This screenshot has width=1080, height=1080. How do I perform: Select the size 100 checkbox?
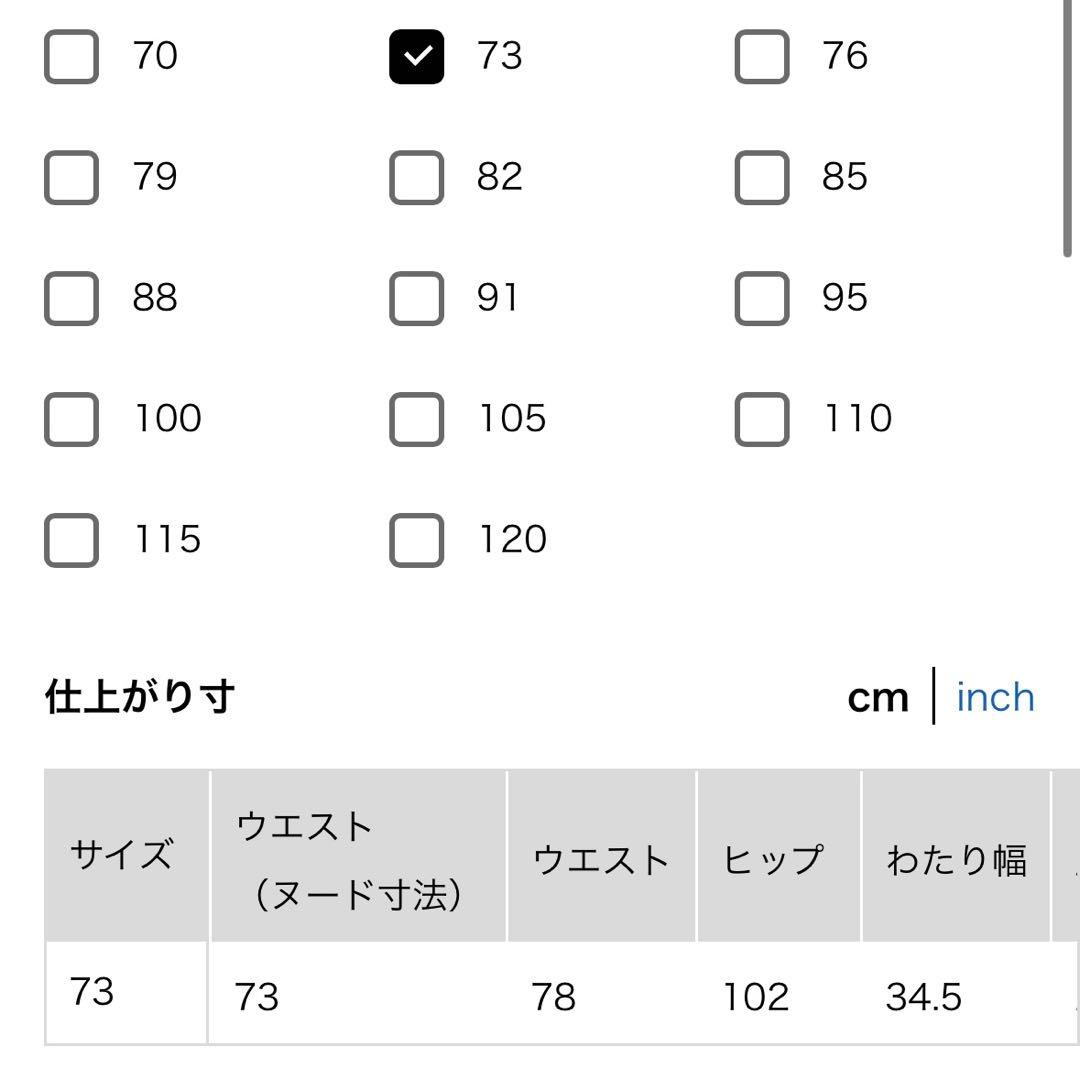click(71, 418)
